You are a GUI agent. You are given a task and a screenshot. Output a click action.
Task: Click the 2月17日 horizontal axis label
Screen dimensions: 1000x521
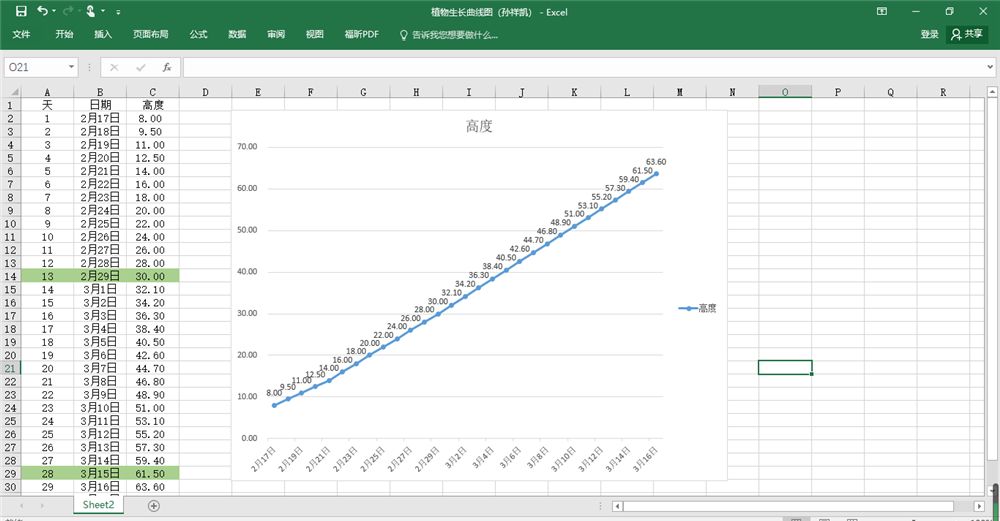(263, 459)
